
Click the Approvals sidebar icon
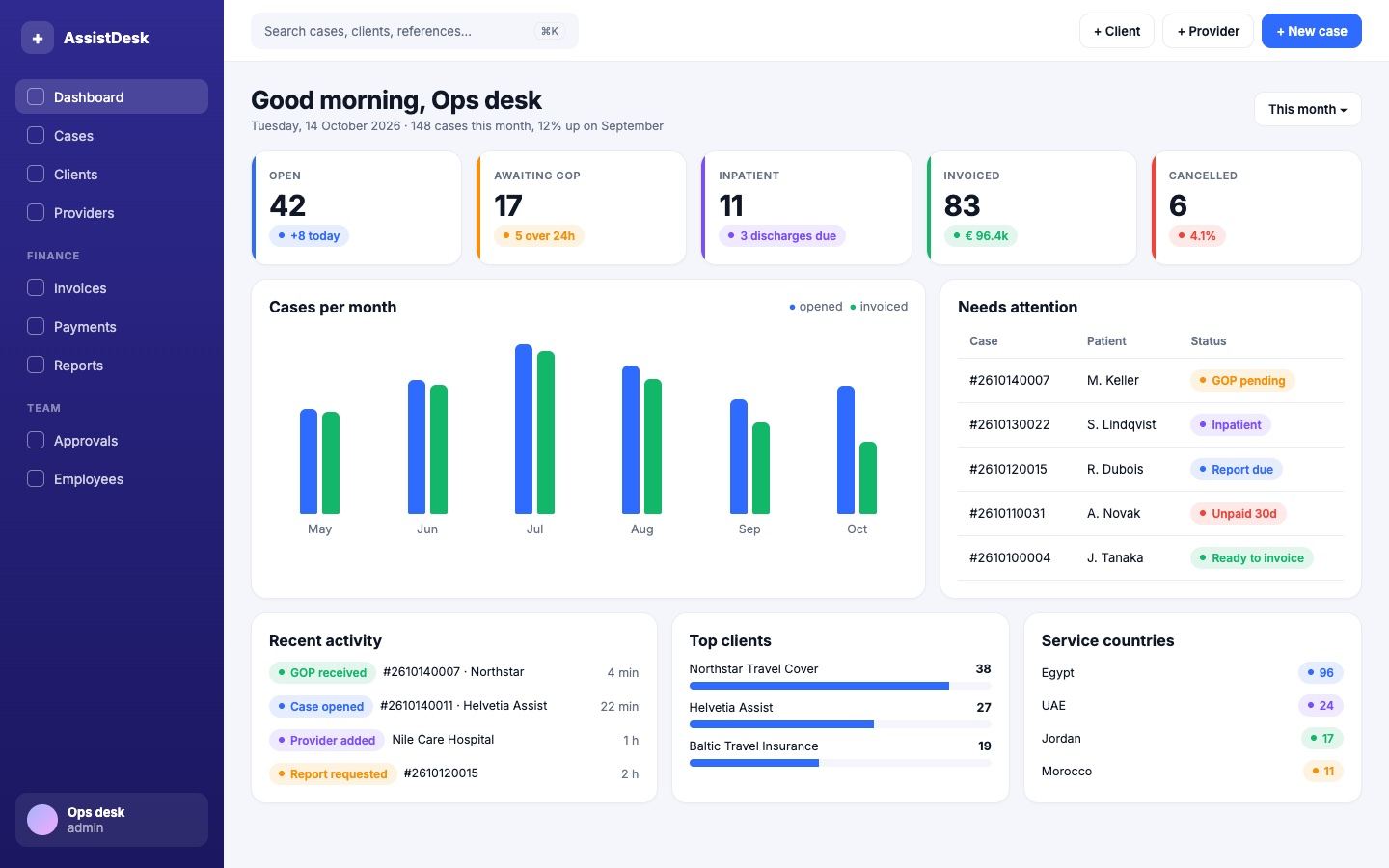tap(36, 440)
